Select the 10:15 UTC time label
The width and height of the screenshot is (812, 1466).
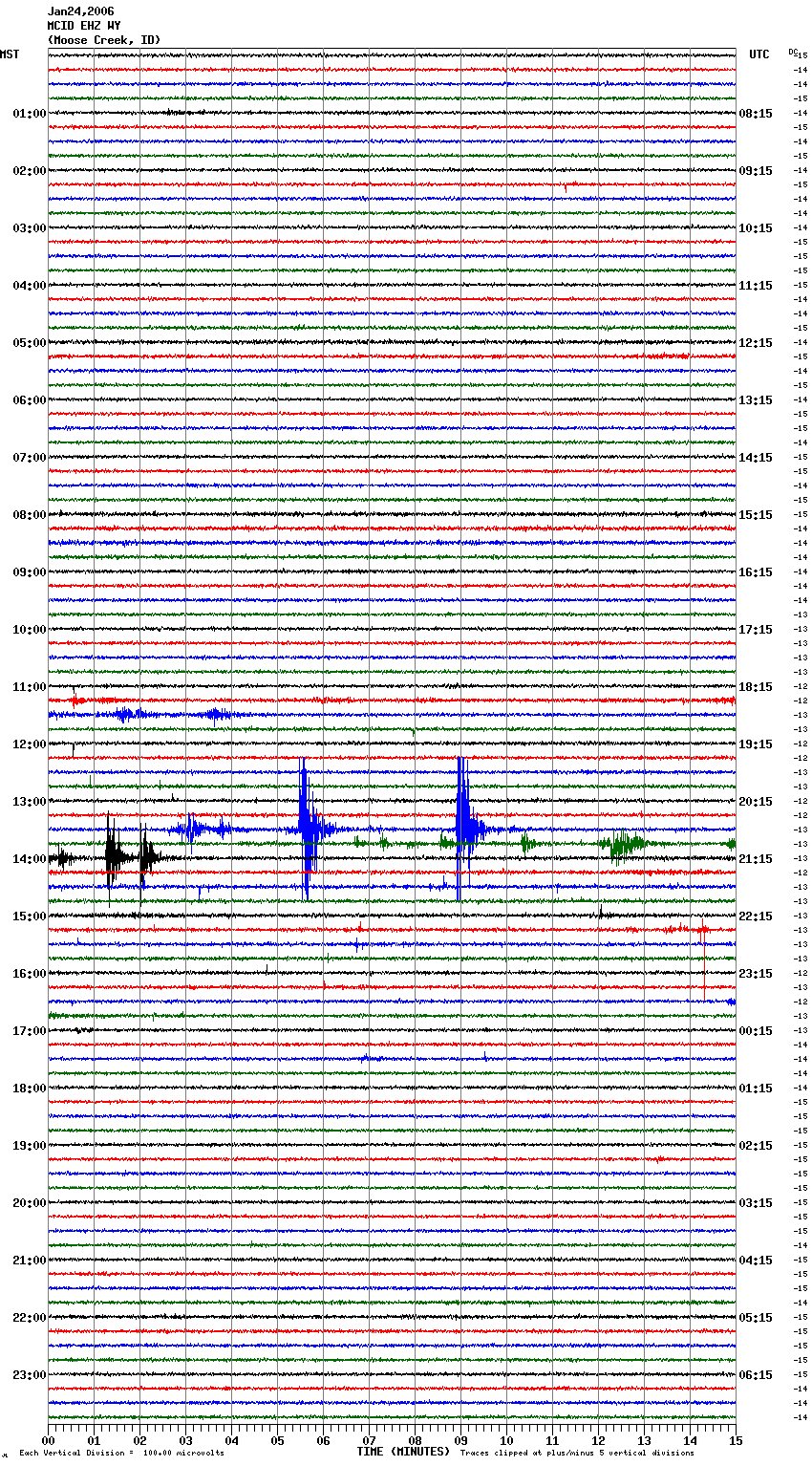756,228
